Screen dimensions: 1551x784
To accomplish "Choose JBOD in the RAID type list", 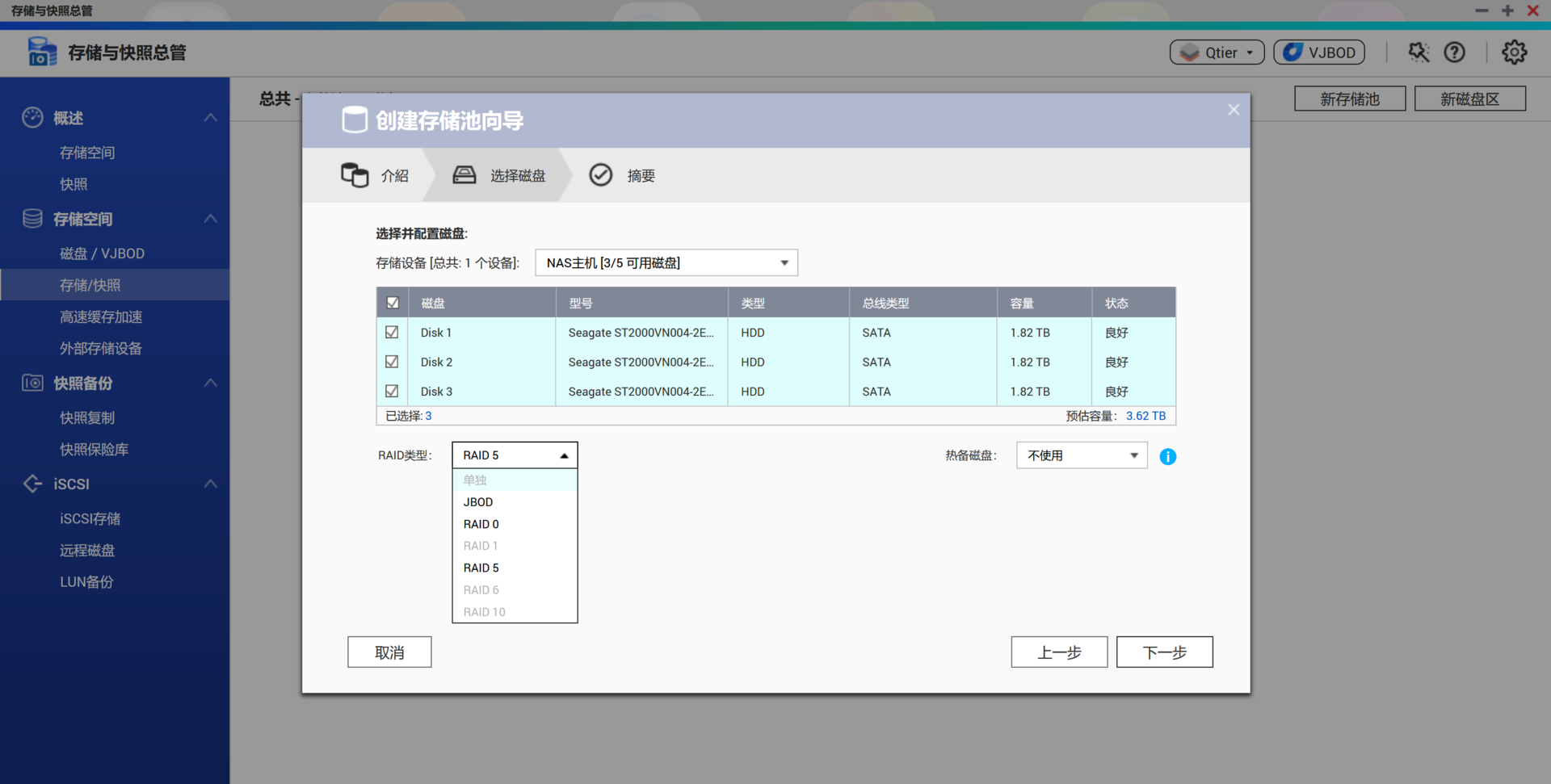I will (478, 502).
